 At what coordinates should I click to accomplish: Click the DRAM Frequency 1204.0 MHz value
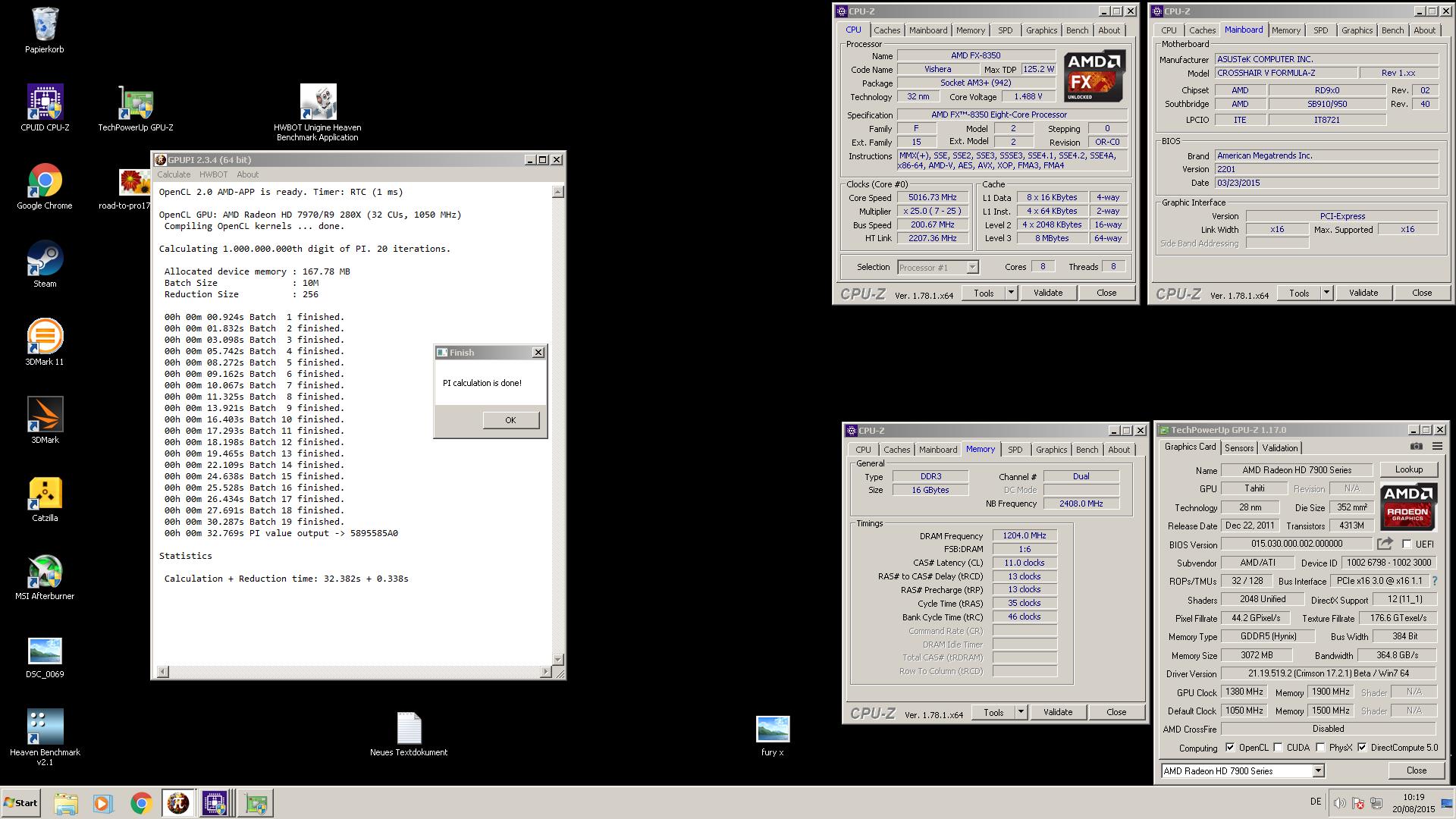(x=1025, y=535)
